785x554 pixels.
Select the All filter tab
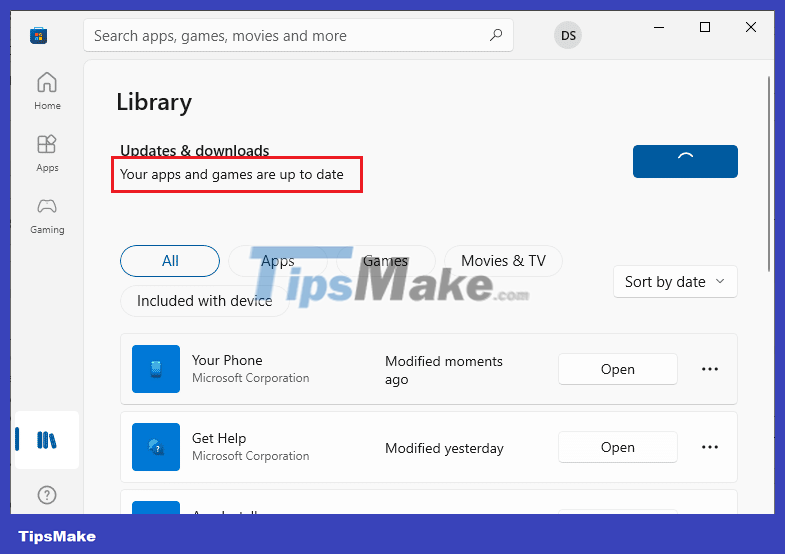click(170, 261)
